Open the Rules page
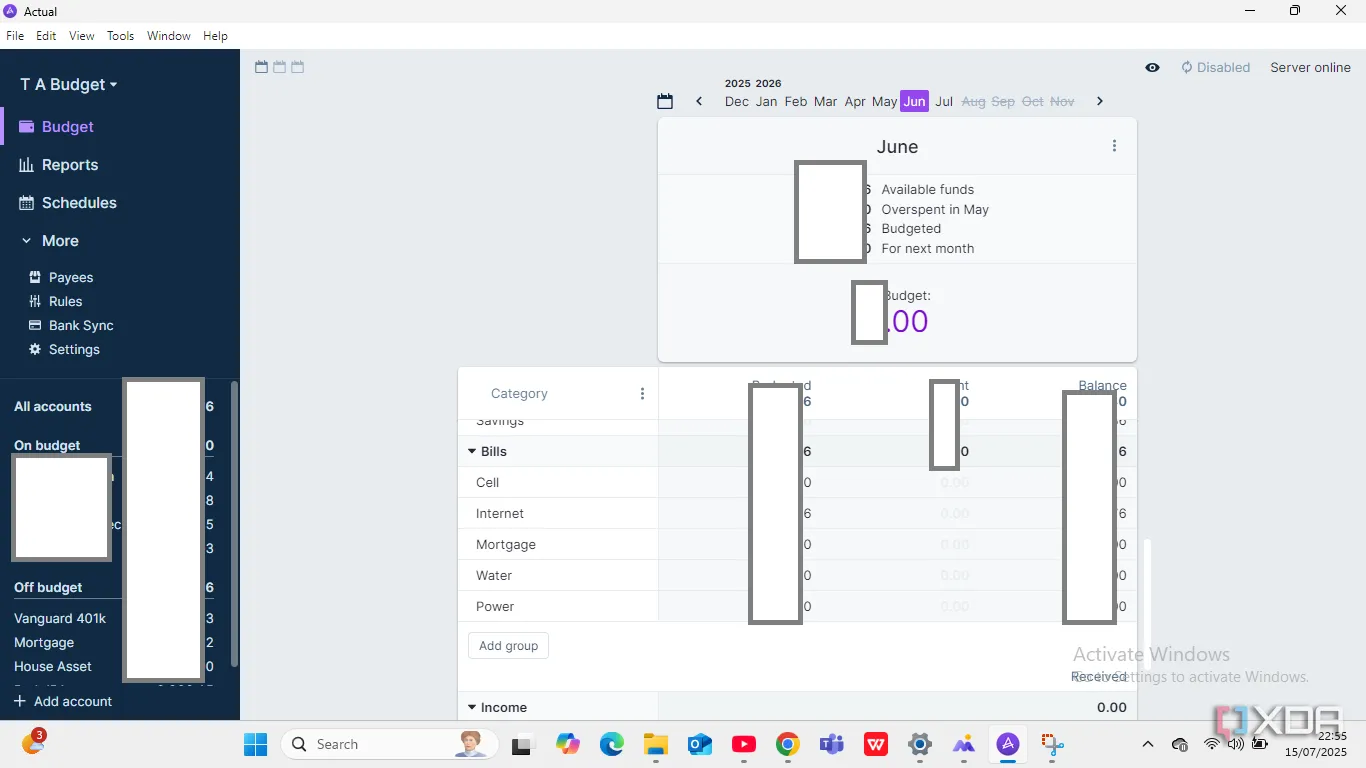This screenshot has height=768, width=1366. point(65,302)
